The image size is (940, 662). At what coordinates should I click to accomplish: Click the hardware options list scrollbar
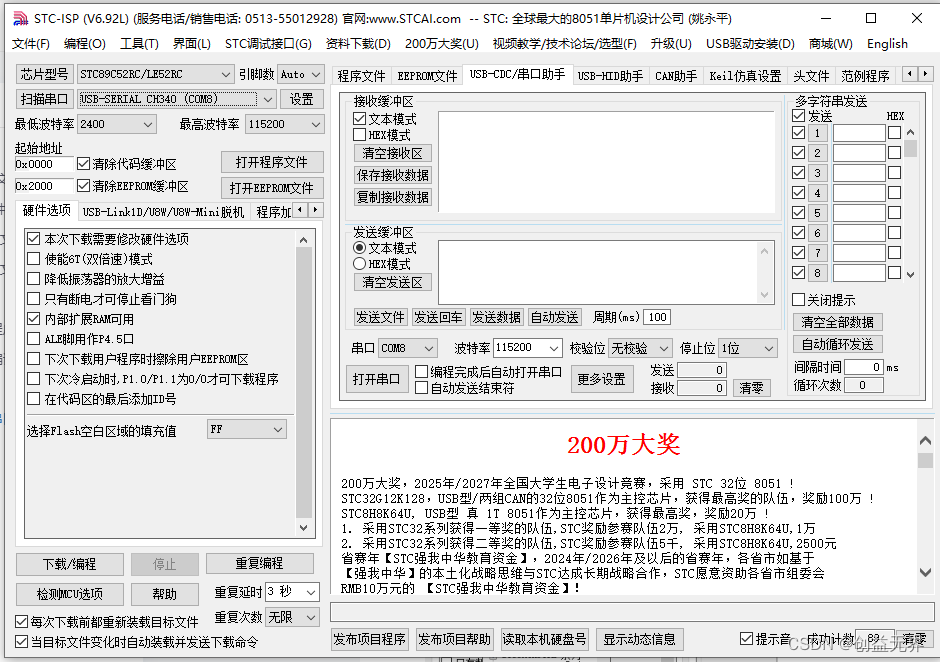(303, 384)
